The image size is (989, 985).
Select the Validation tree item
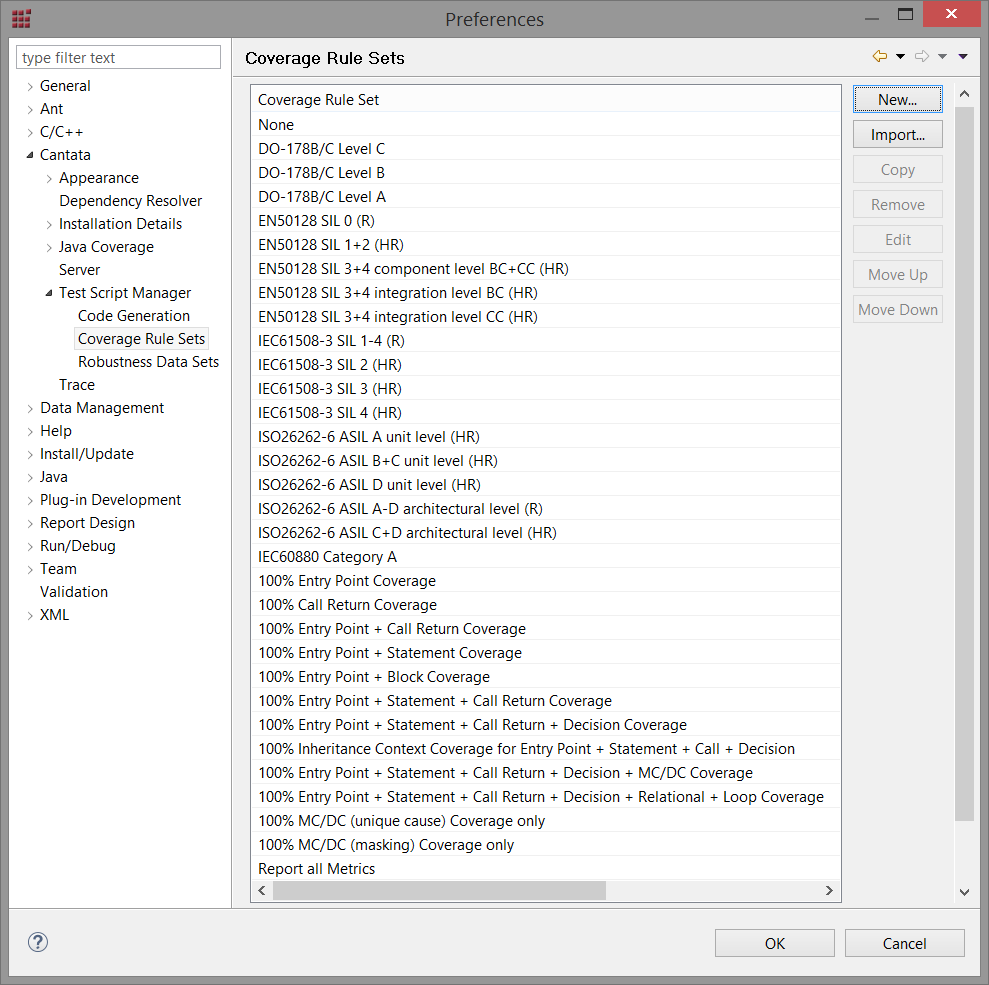(x=74, y=592)
